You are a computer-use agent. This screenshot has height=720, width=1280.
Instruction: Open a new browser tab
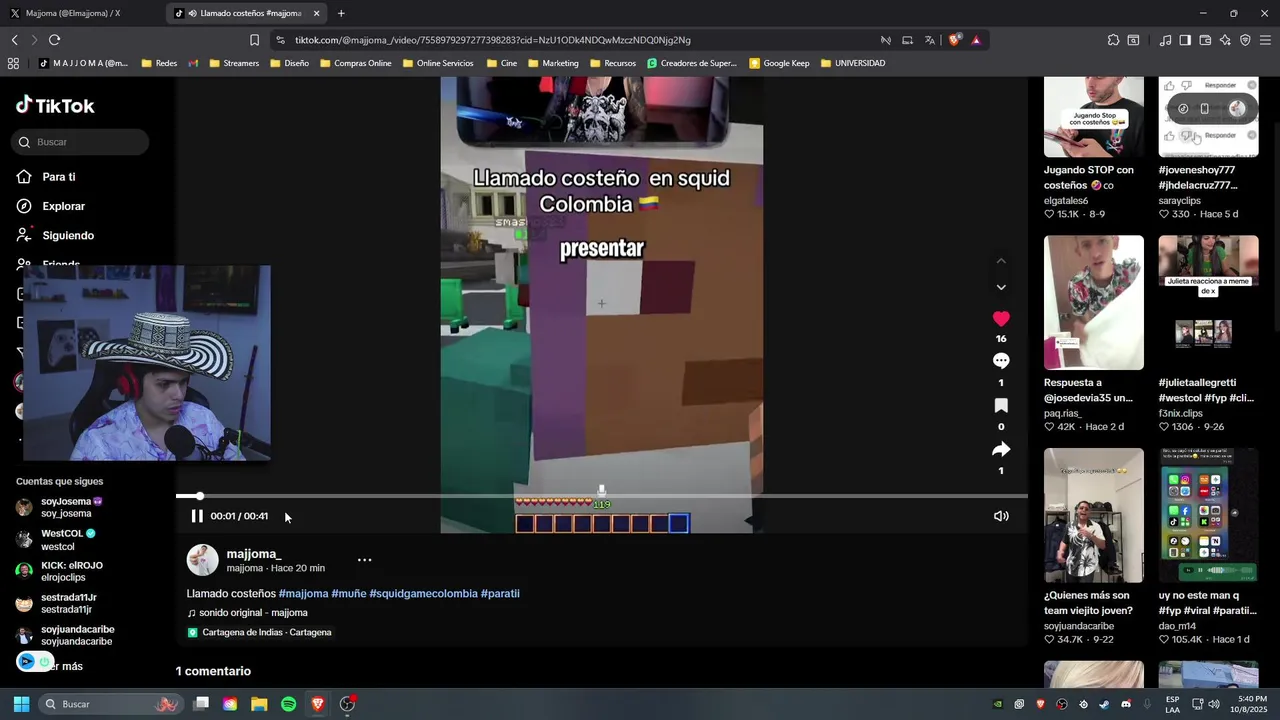[341, 13]
